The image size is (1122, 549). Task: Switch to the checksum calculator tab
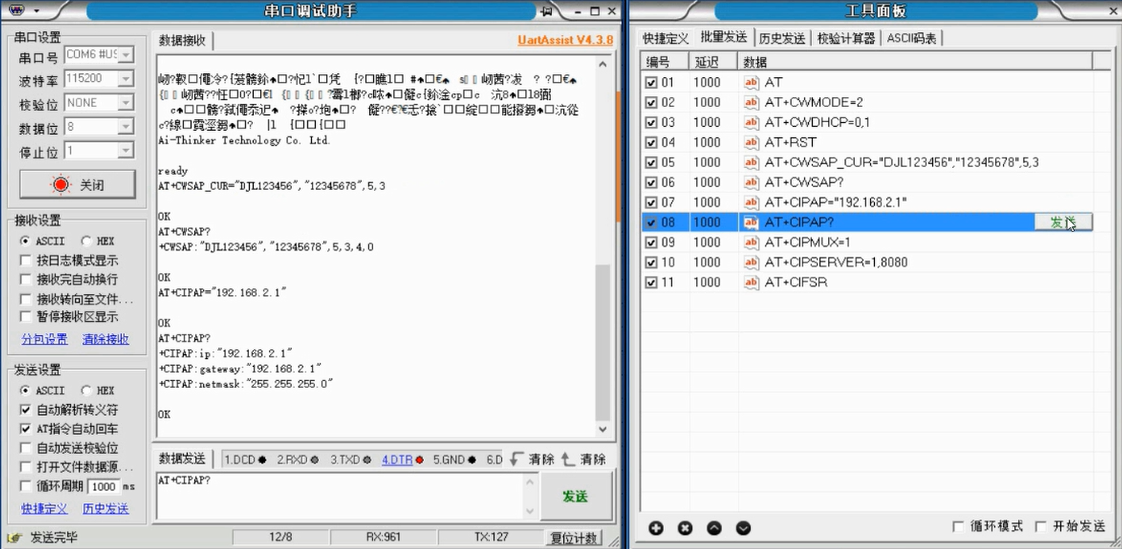[847, 38]
